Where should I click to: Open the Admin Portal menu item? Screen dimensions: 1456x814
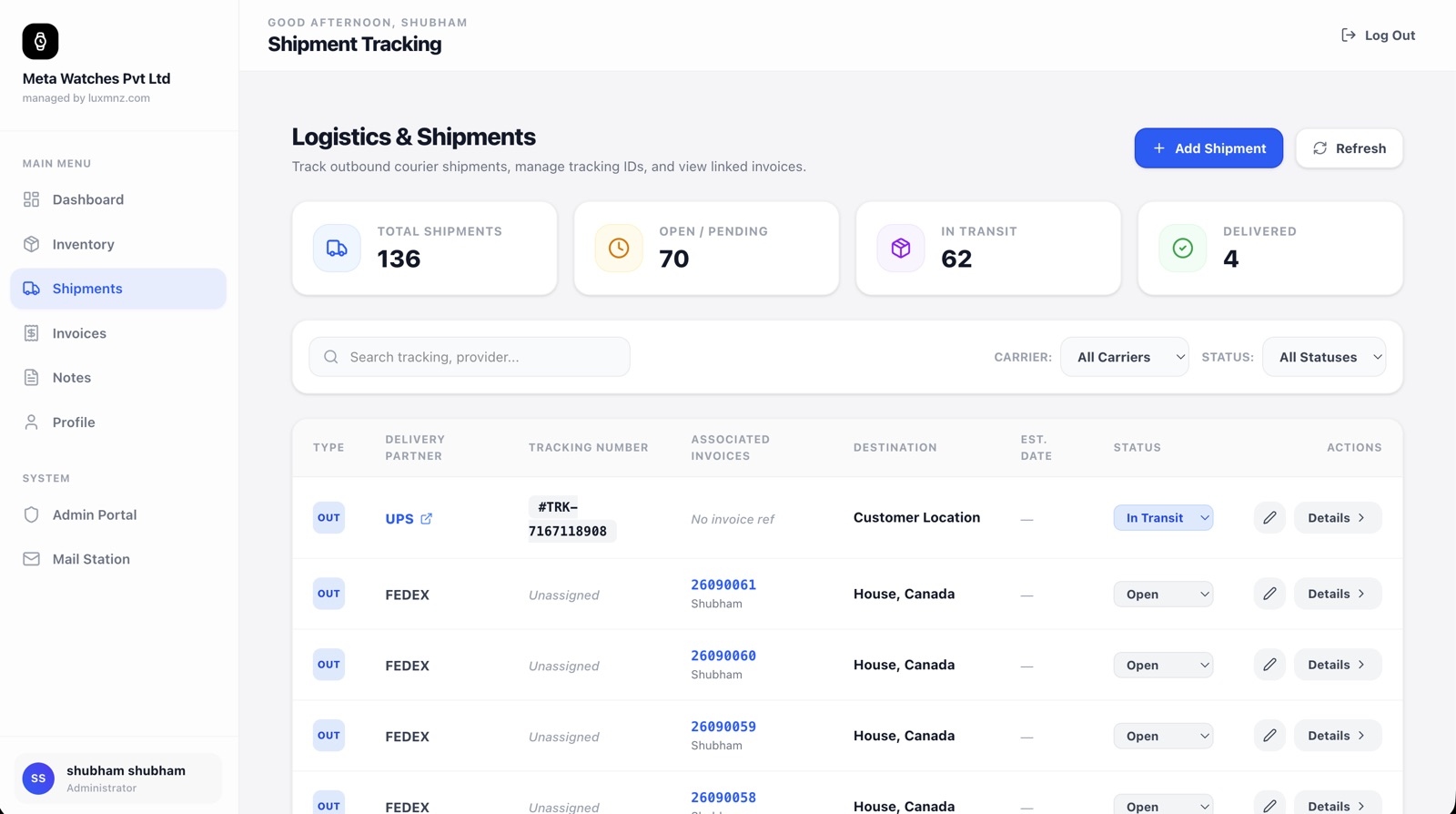[x=118, y=514]
